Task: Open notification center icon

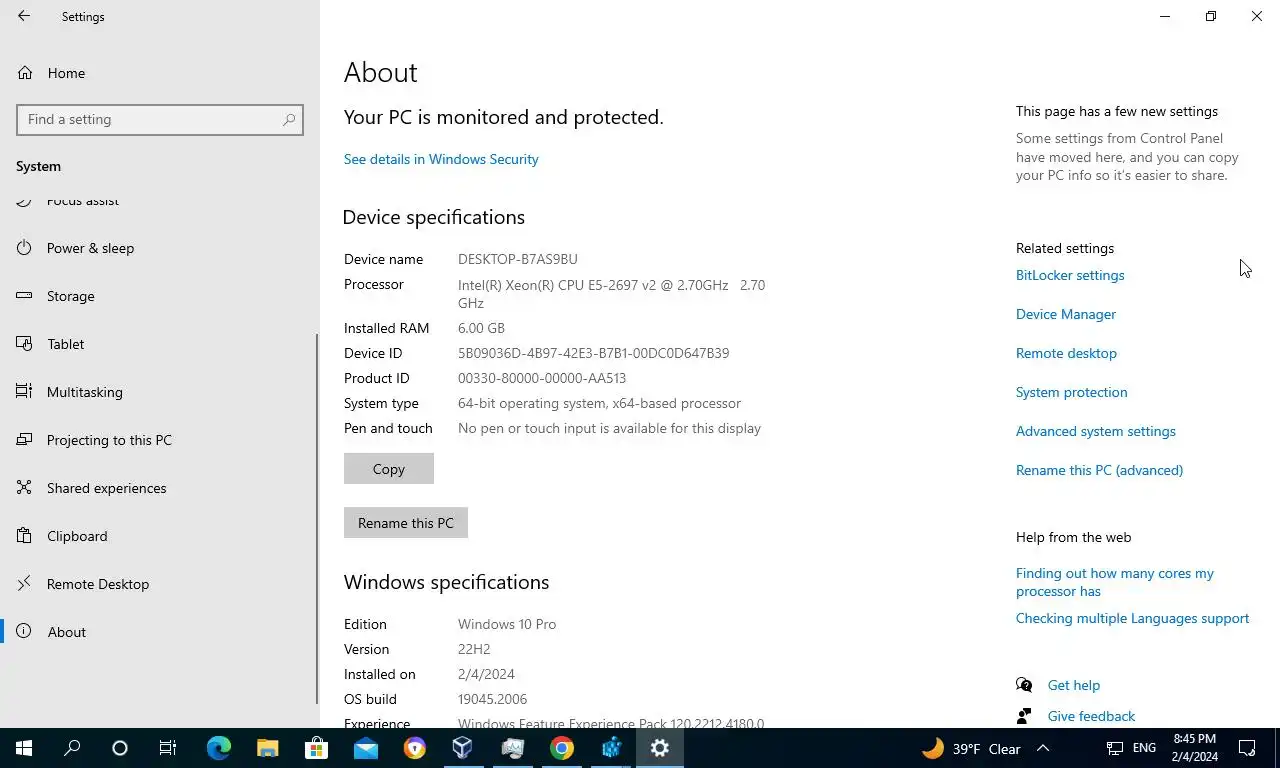Action: (1247, 748)
